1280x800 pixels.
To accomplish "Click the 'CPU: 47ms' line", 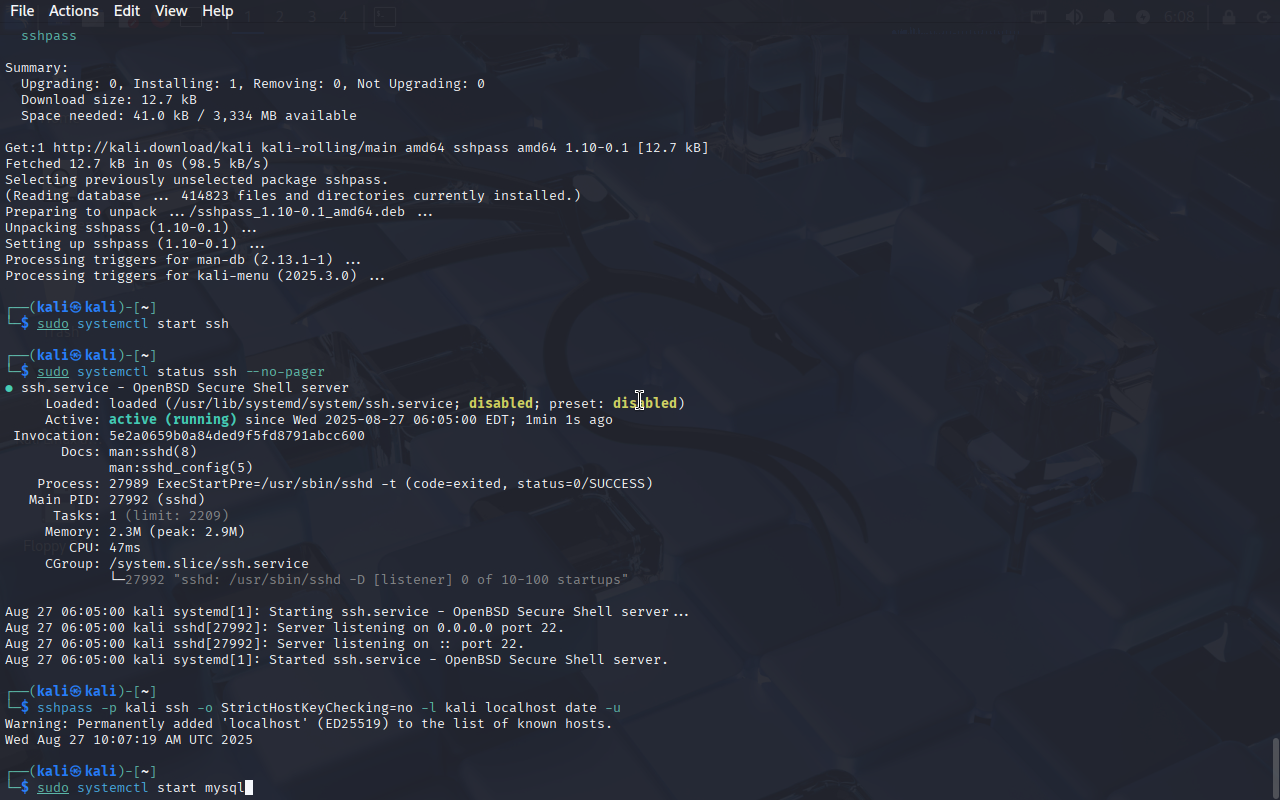I will (105, 548).
